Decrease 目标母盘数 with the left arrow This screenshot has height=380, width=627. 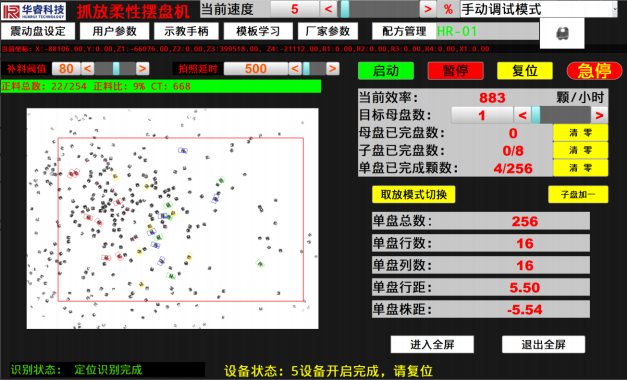click(x=522, y=116)
